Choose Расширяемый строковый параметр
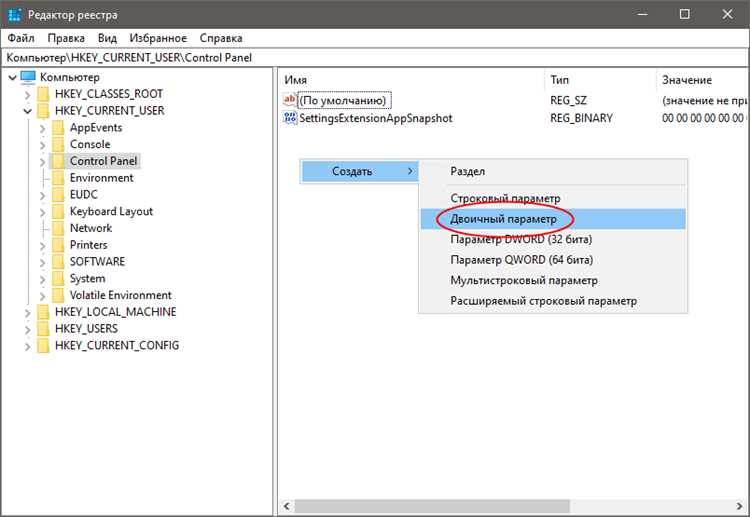Viewport: 750px width, 517px height. pos(553,301)
